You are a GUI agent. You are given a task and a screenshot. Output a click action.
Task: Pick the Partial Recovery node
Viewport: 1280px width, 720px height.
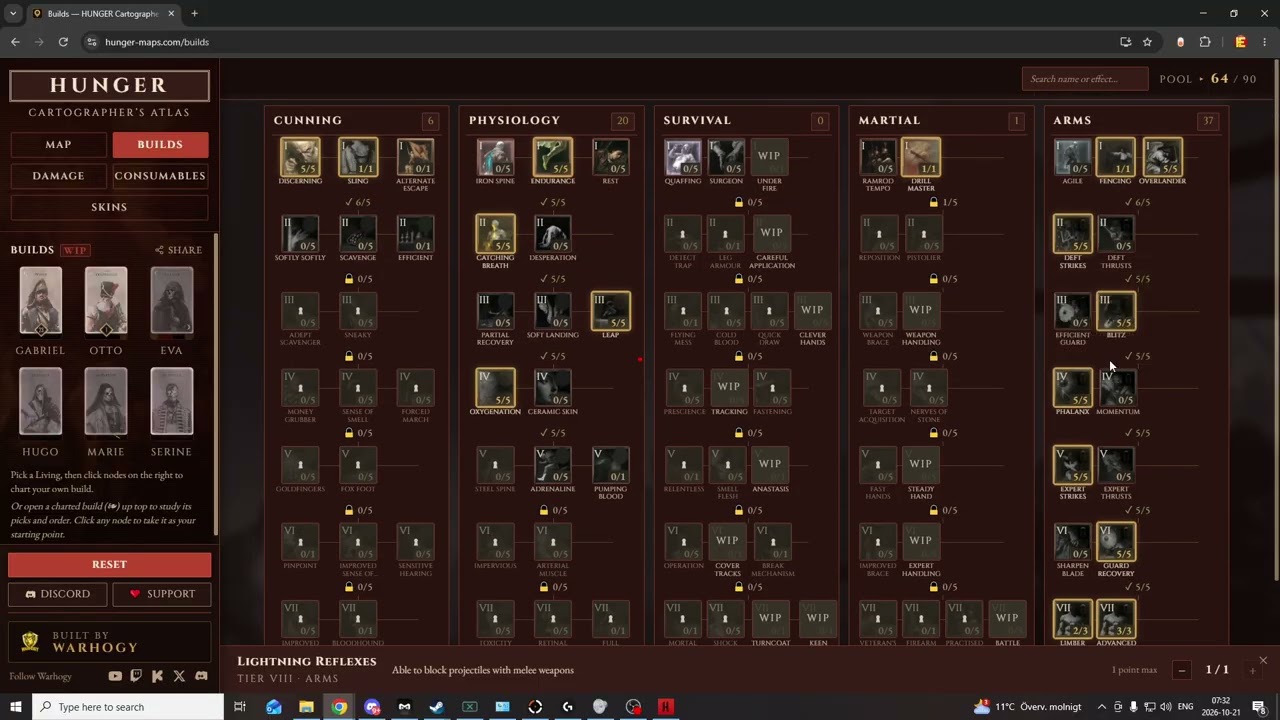click(495, 311)
